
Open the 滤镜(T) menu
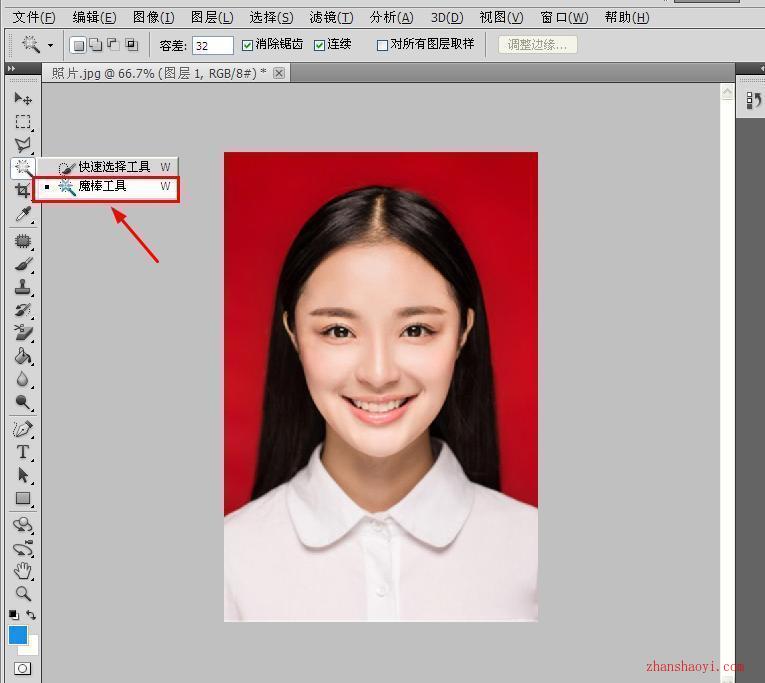tap(331, 18)
